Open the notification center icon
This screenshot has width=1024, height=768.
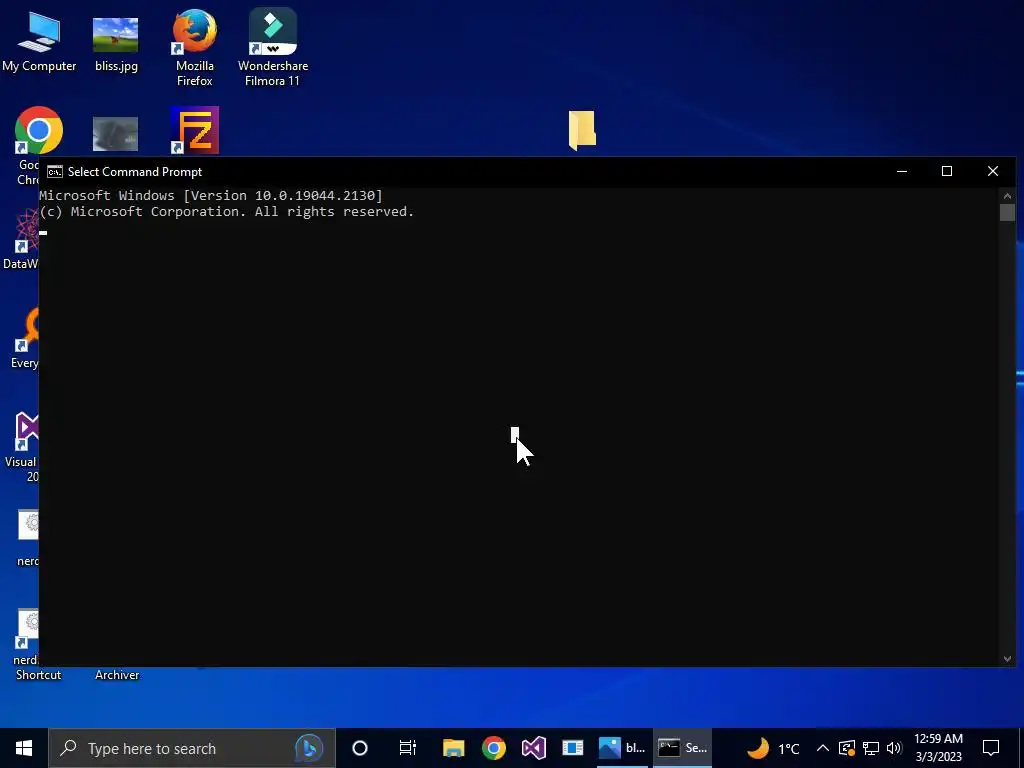[x=991, y=748]
